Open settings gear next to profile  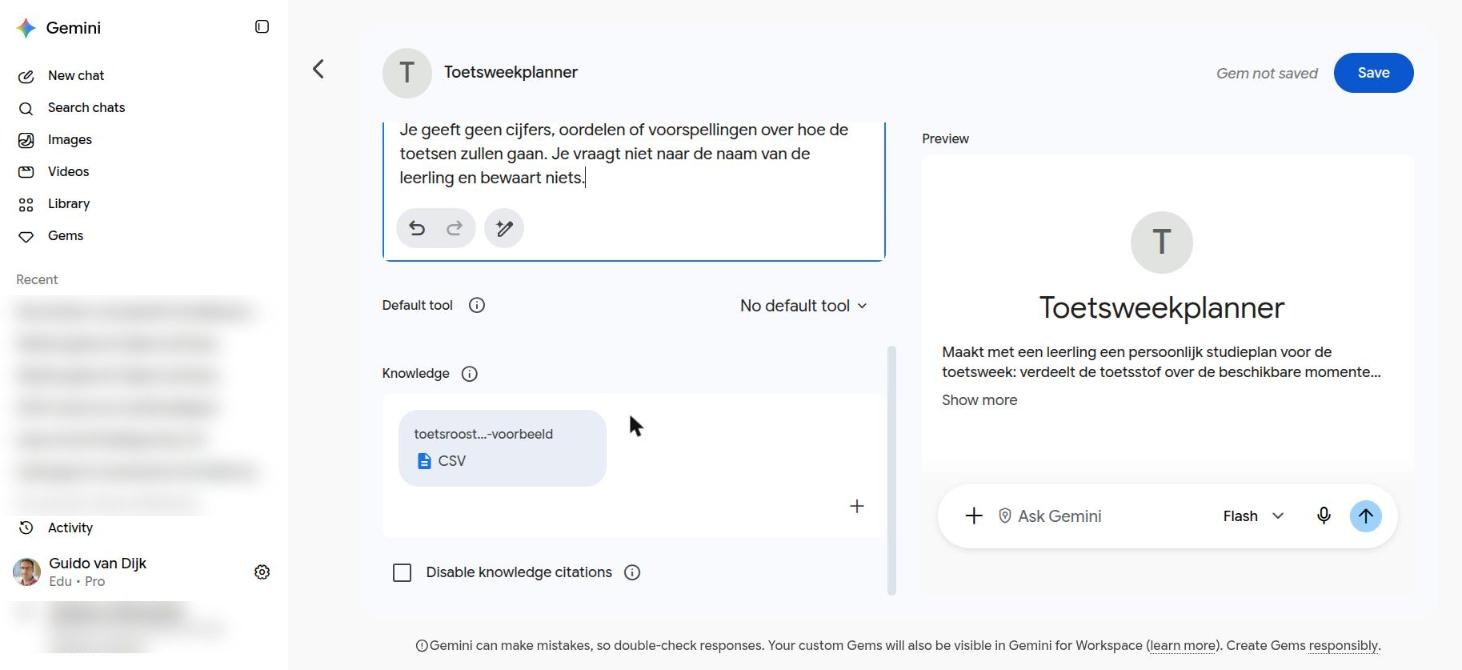(262, 572)
